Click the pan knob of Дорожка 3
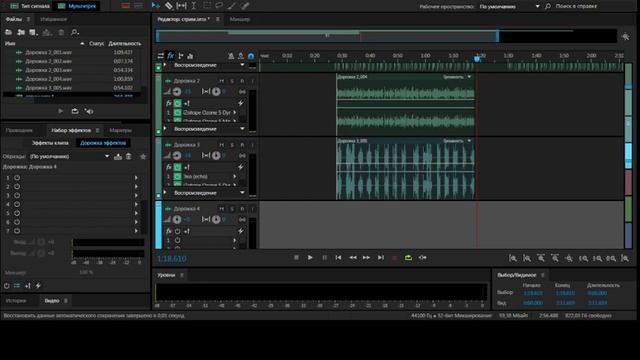 pos(216,156)
